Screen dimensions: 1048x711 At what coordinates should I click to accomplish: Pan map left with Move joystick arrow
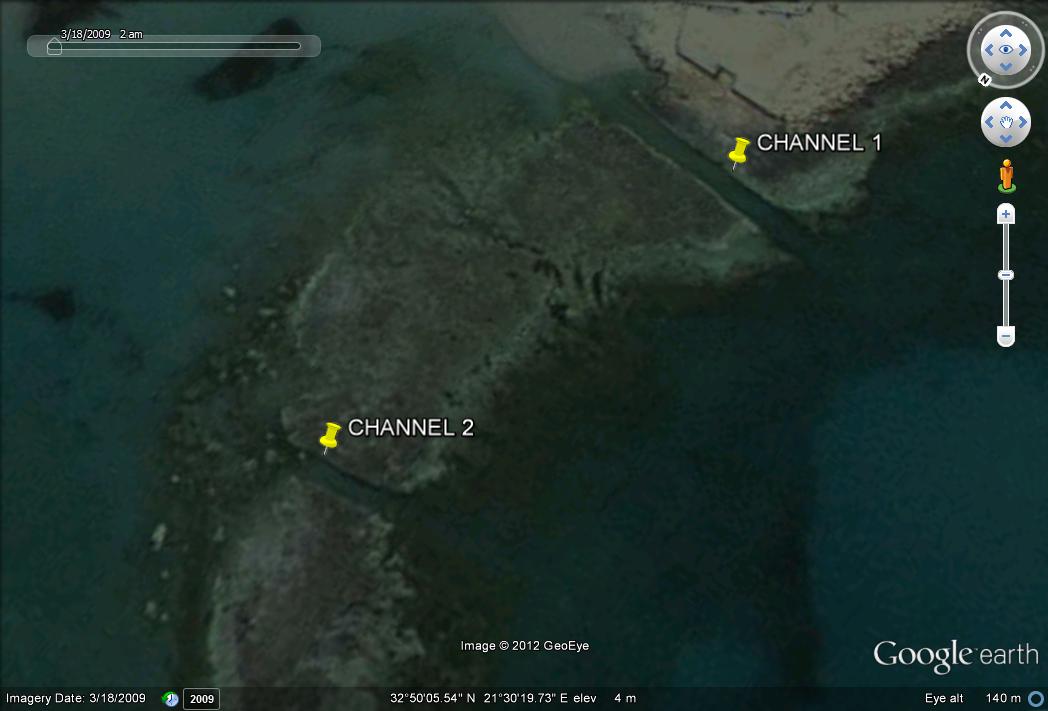coord(989,122)
